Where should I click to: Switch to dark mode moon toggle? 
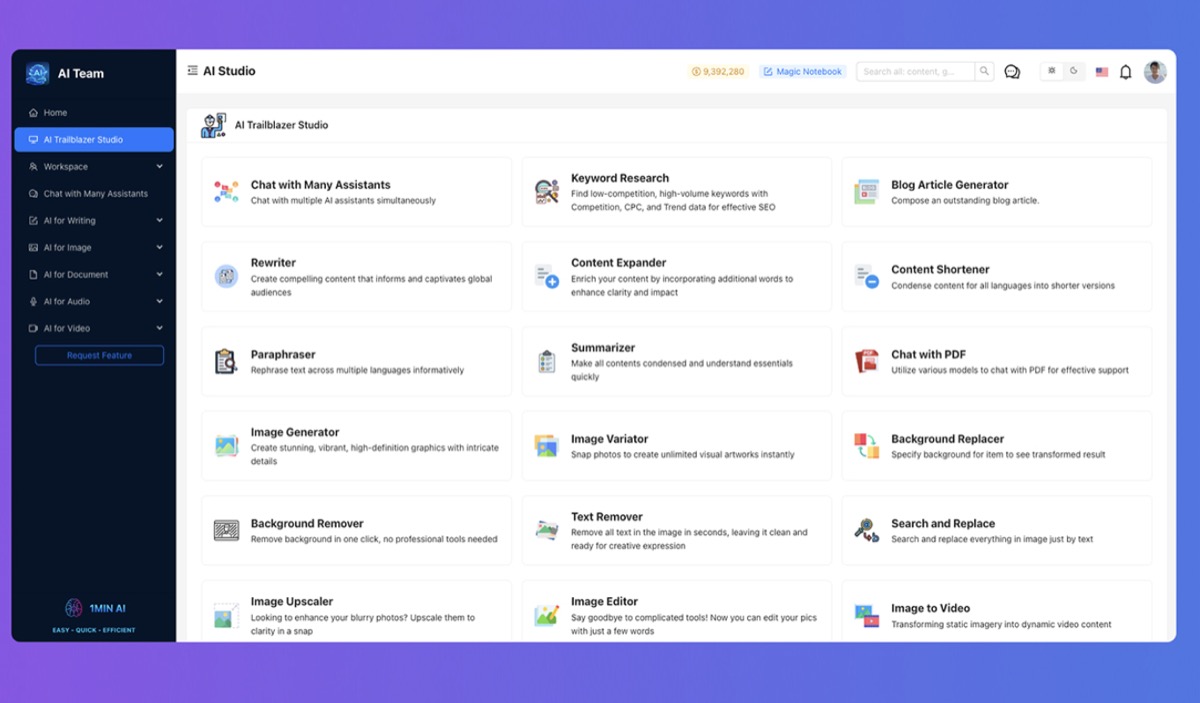1074,71
